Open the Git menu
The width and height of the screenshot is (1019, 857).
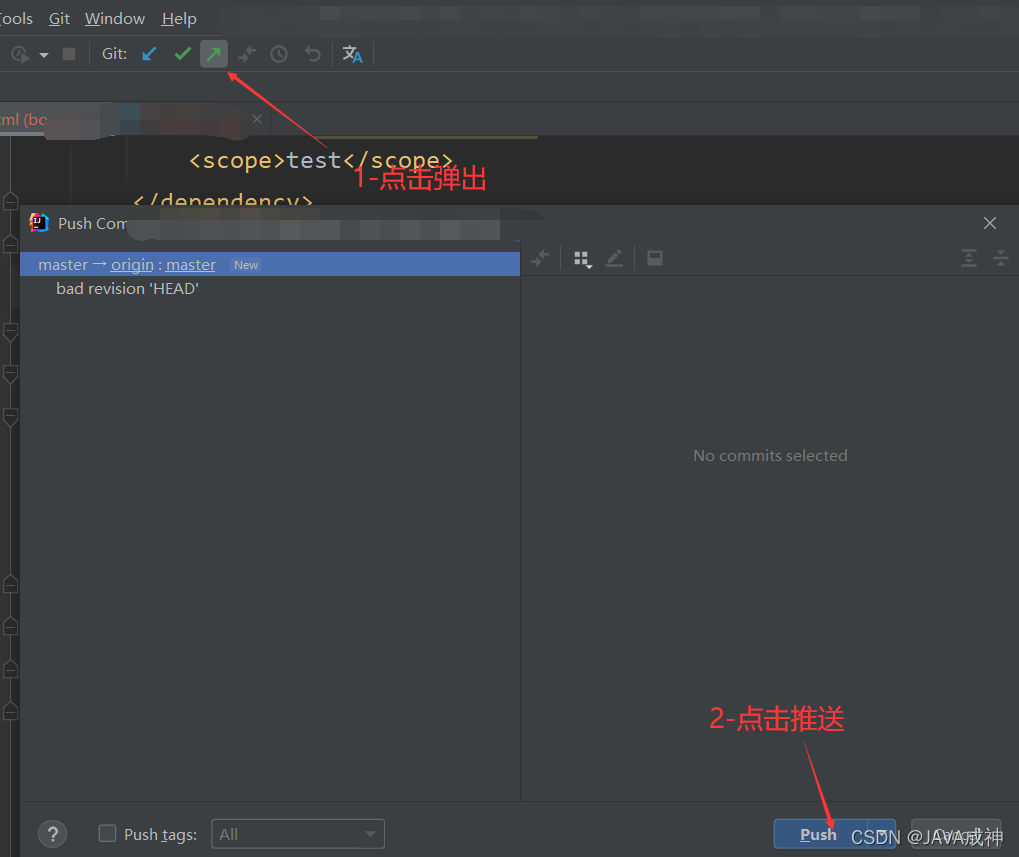(58, 18)
